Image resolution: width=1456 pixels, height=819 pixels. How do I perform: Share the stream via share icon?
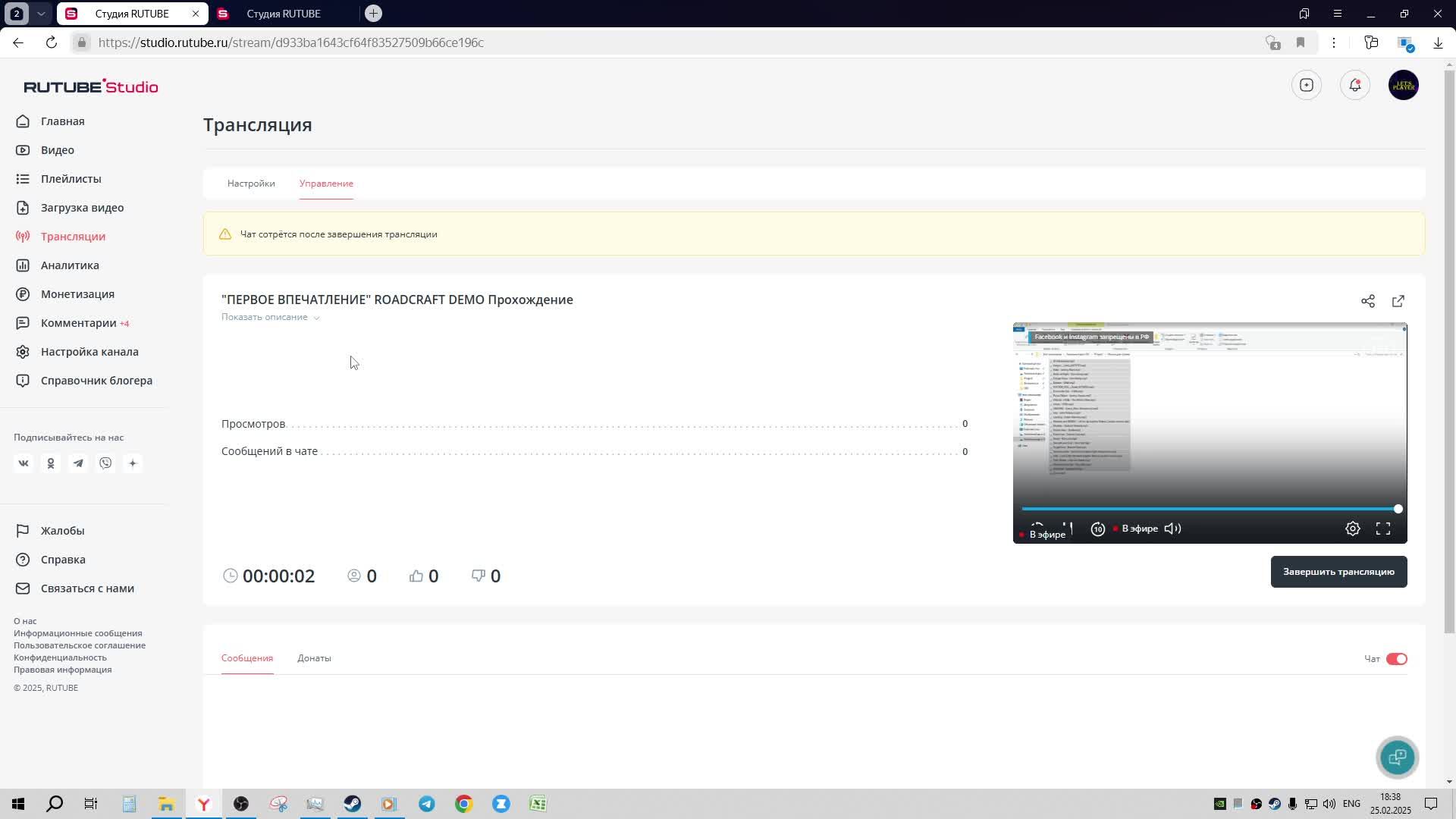tap(1368, 301)
